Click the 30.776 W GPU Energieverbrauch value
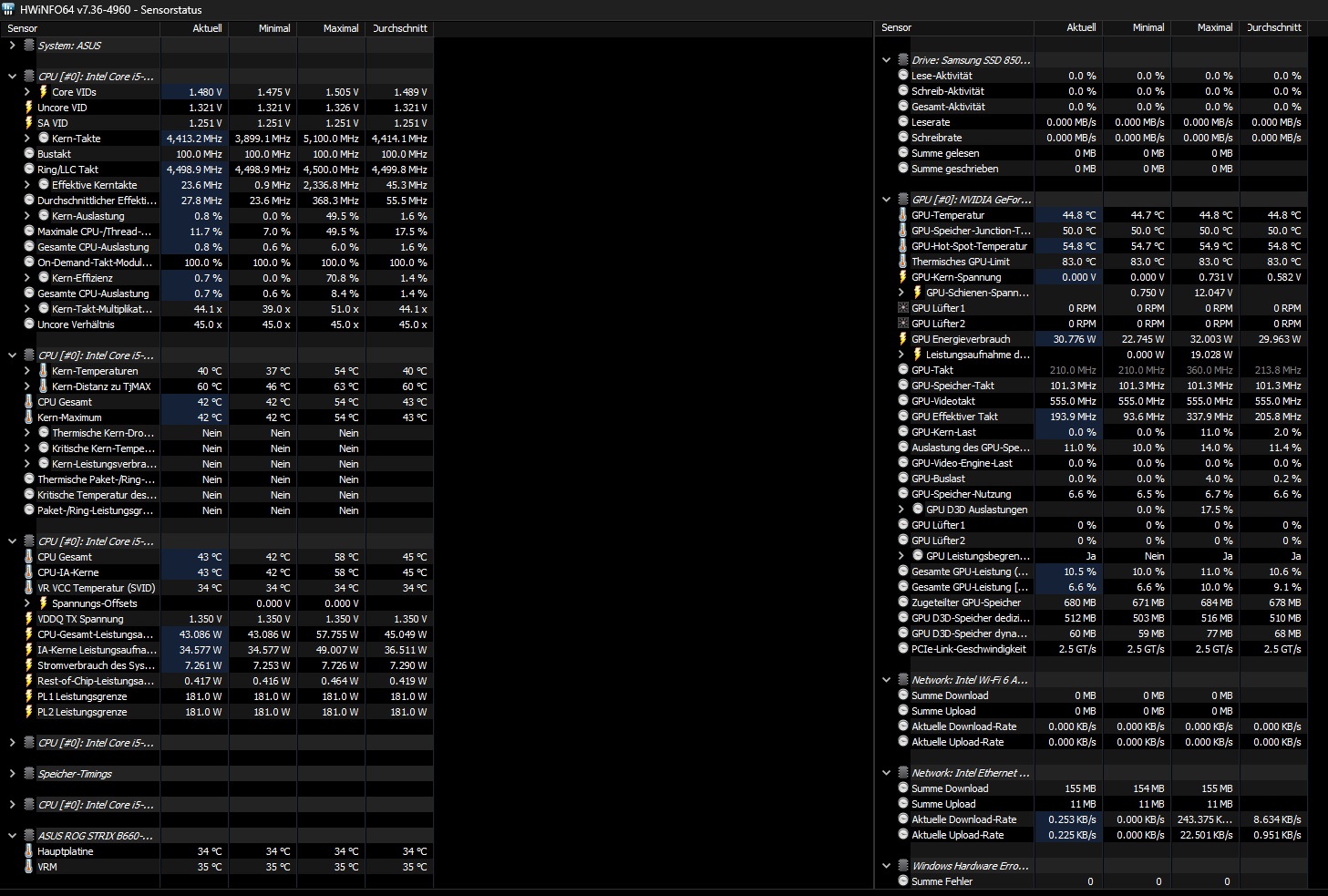This screenshot has width=1328, height=896. pyautogui.click(x=1075, y=339)
